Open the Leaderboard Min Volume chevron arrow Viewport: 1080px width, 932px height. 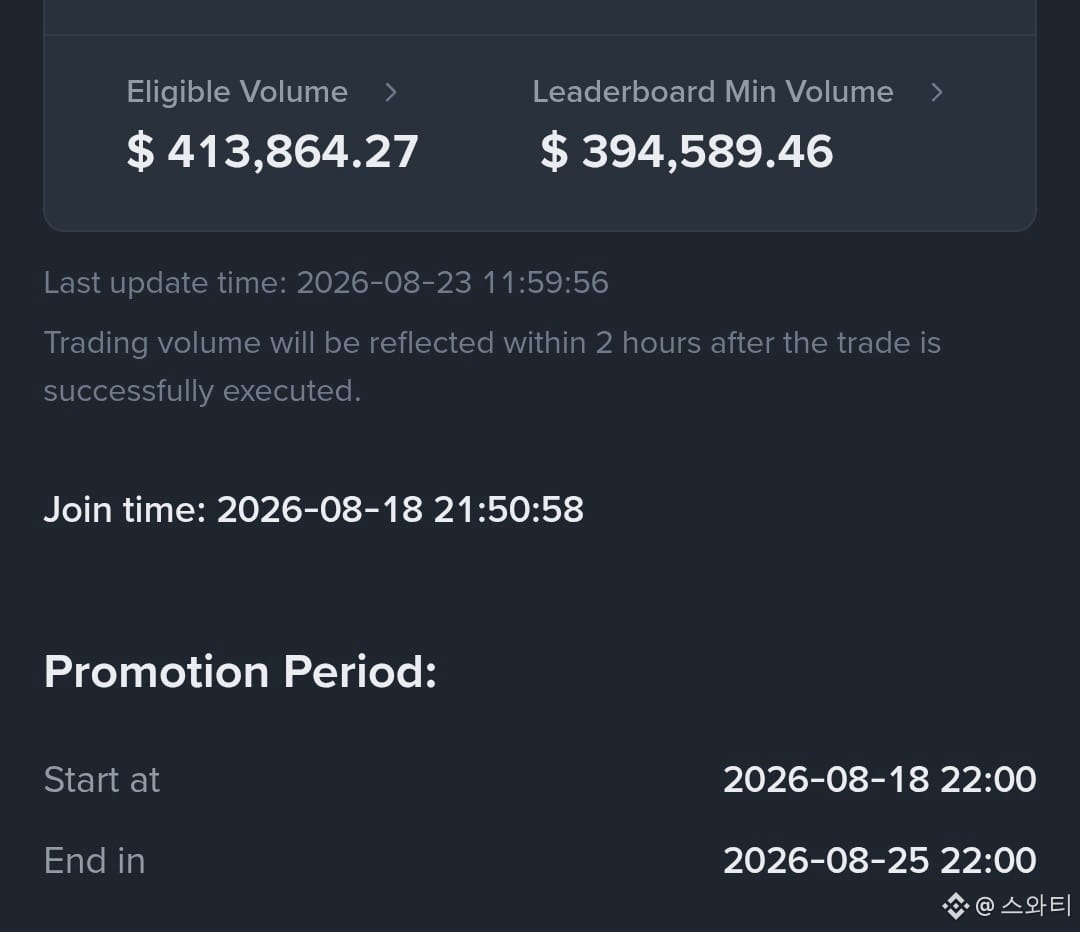[936, 92]
